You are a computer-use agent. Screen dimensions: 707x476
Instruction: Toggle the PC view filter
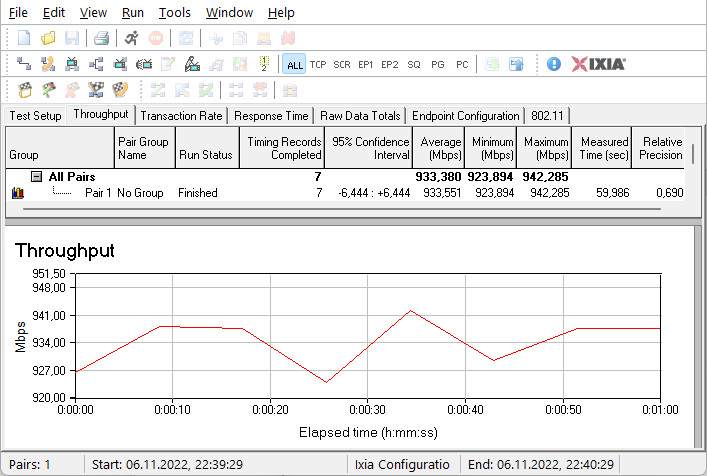pos(462,64)
